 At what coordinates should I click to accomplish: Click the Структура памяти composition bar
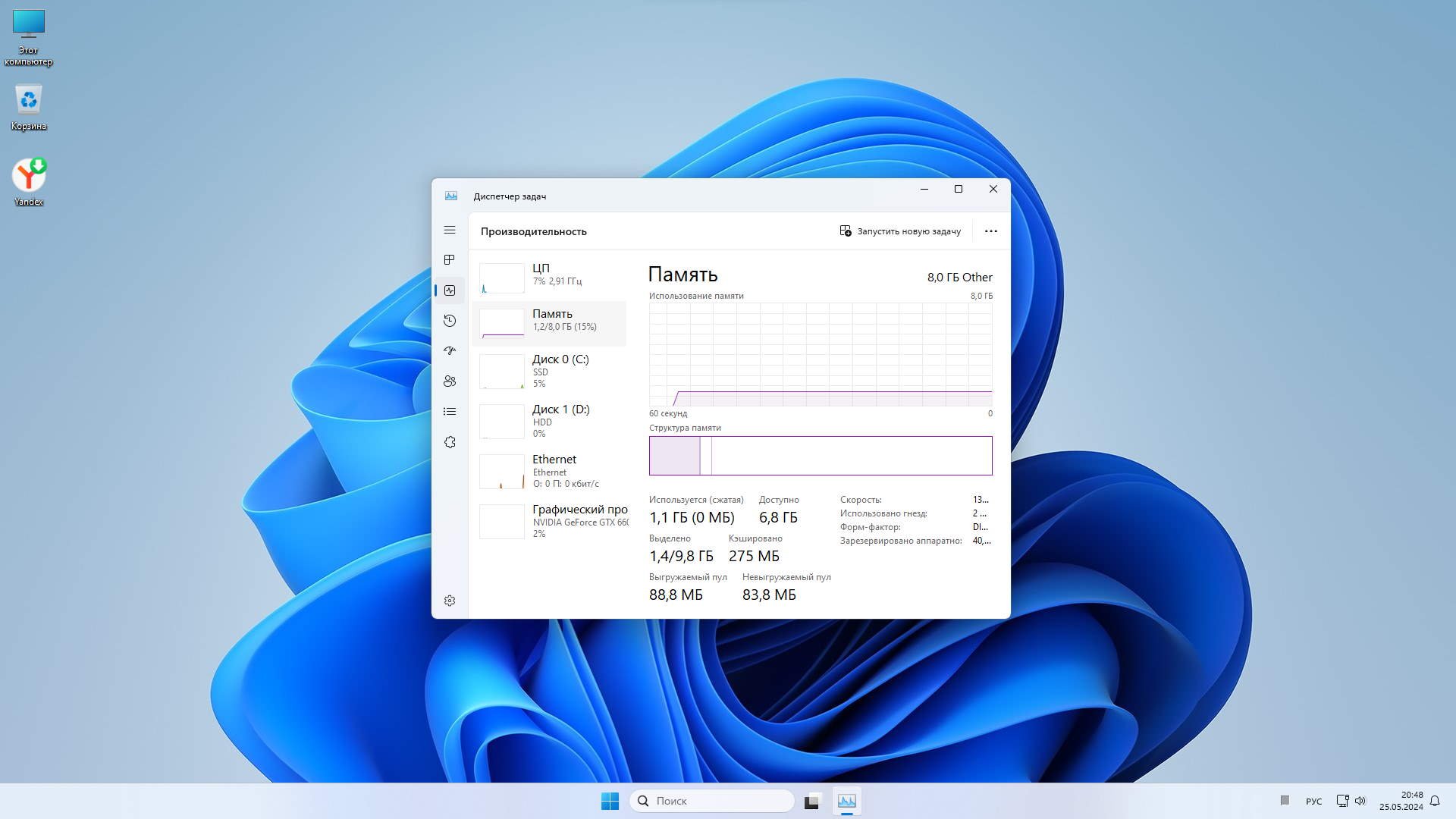pyautogui.click(x=820, y=456)
